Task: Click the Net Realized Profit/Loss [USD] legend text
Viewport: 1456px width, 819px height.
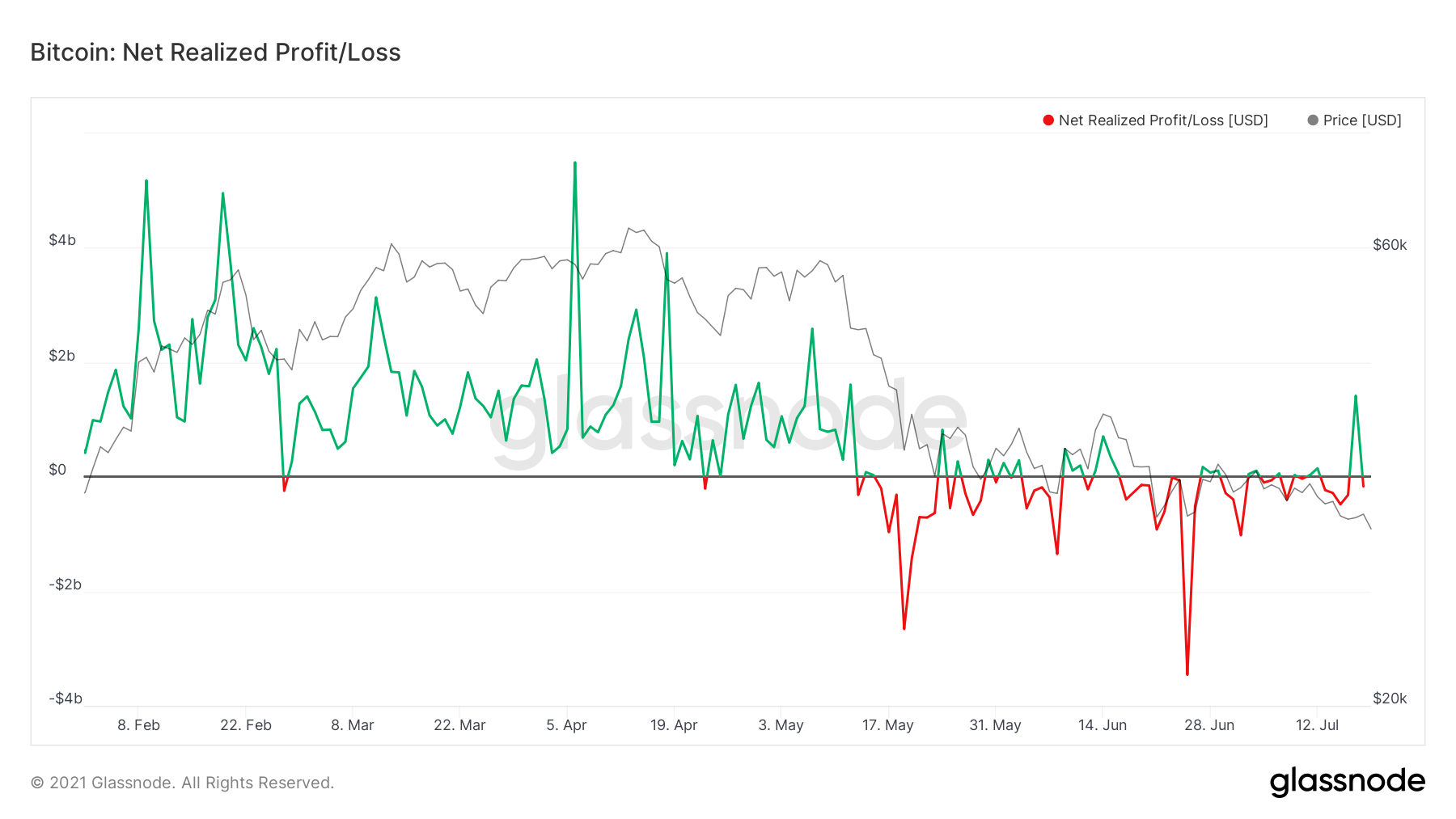Action: click(1165, 120)
